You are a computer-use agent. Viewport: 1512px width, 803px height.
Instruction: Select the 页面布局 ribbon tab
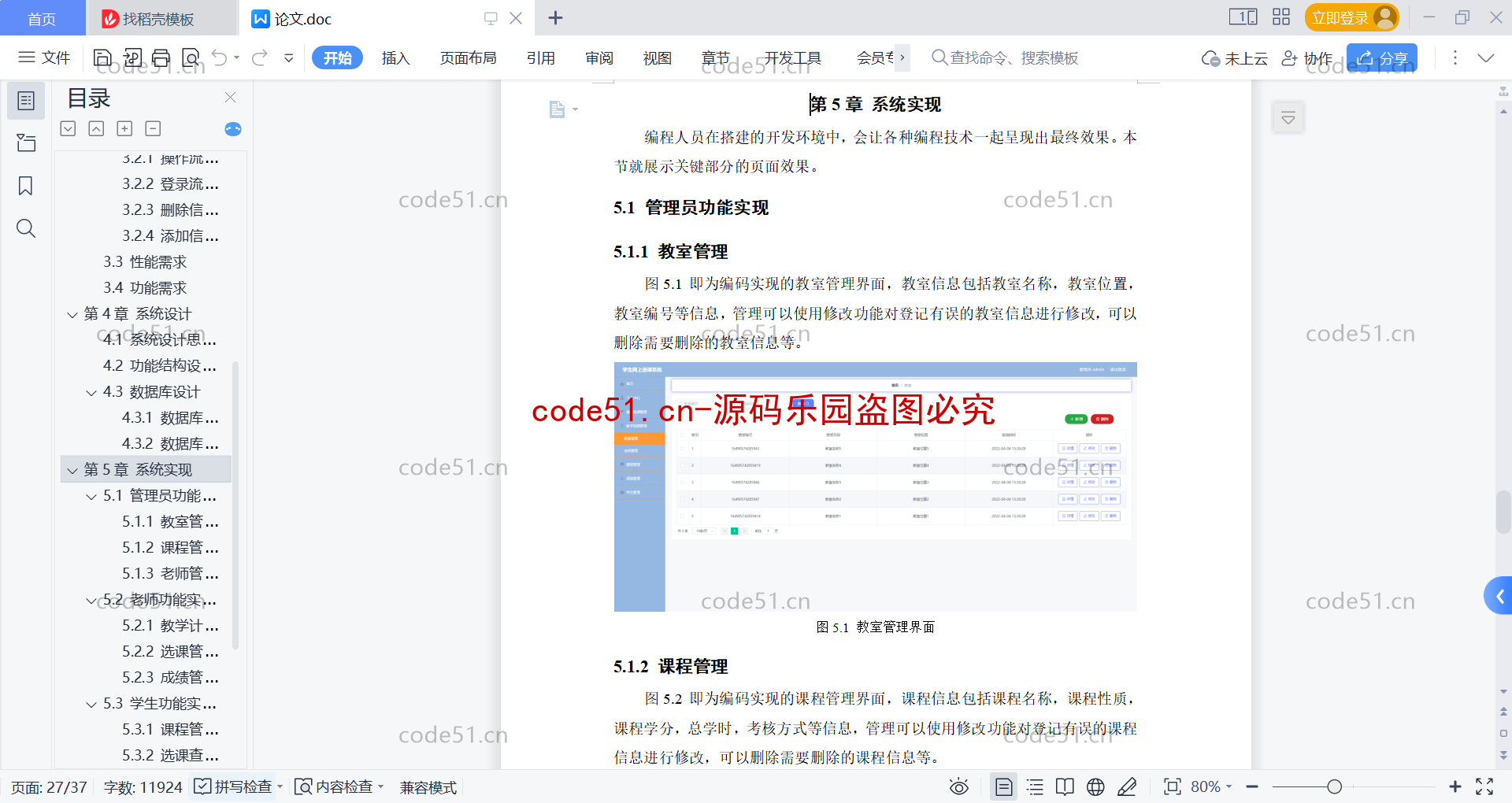pyautogui.click(x=468, y=57)
